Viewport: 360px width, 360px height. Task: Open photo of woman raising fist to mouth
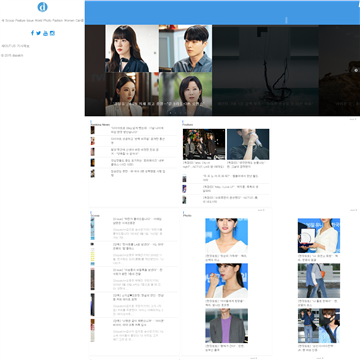click(x=226, y=281)
